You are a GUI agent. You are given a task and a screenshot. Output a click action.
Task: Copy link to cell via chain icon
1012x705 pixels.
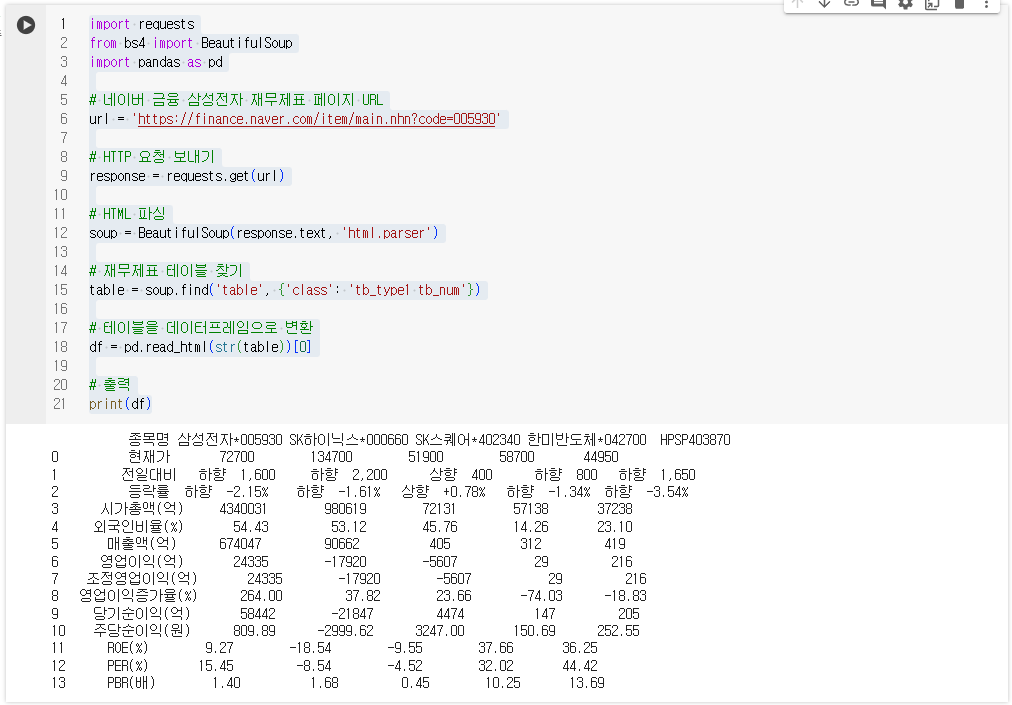click(x=851, y=3)
